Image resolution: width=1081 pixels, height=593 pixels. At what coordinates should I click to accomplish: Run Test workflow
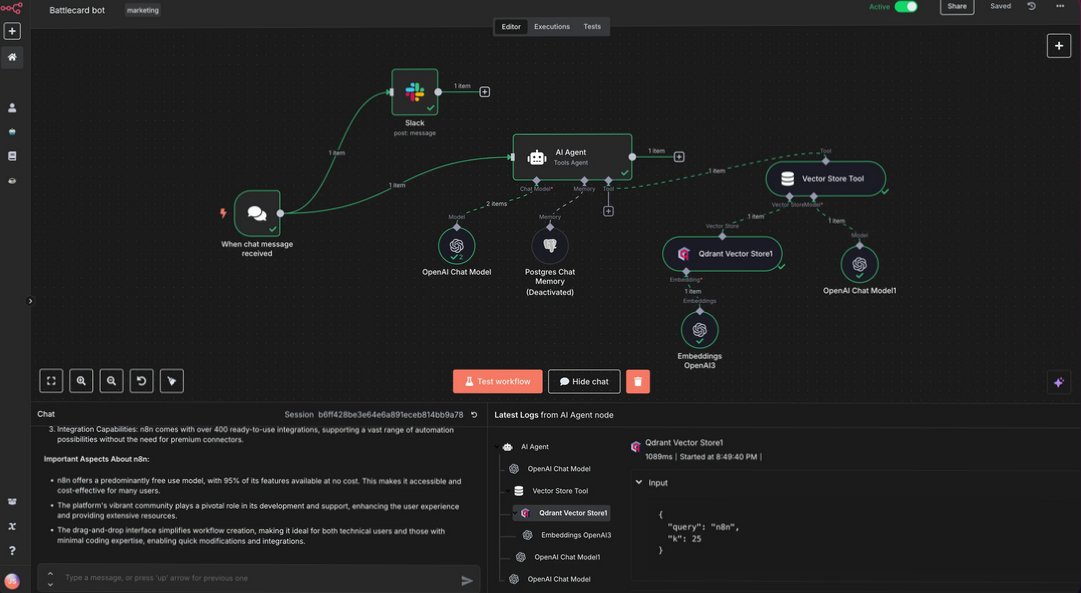point(496,381)
